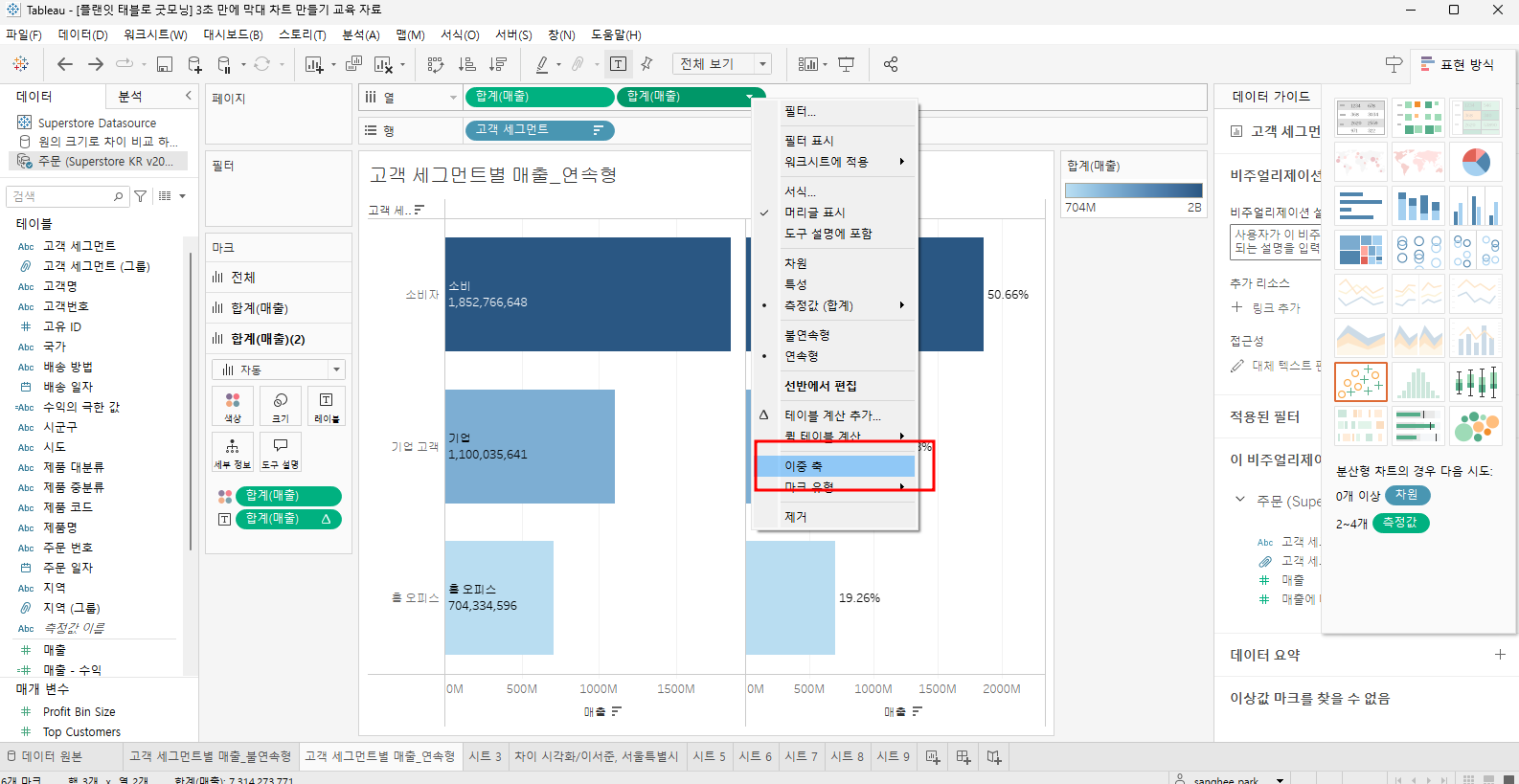The image size is (1519, 784).
Task: Open 크기 on the Marks card
Action: [x=281, y=406]
